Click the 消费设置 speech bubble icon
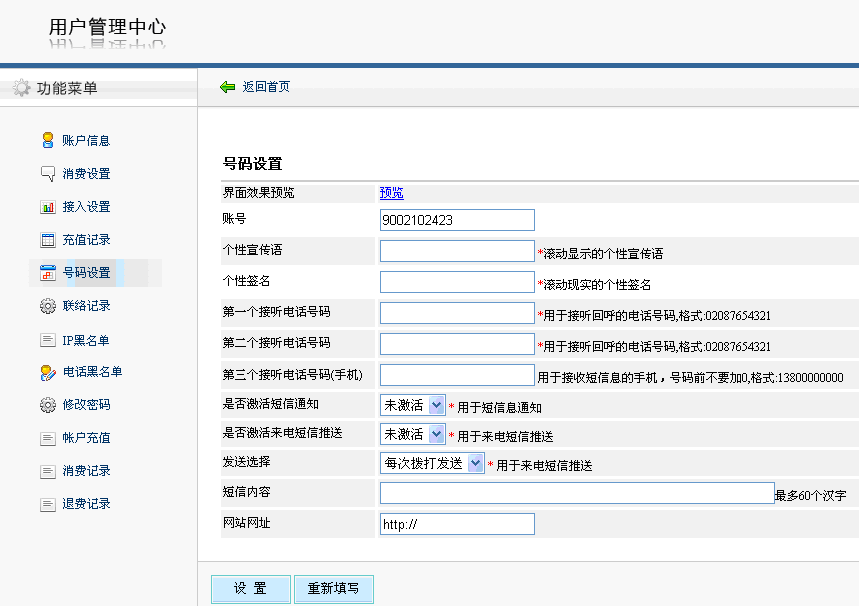The height and width of the screenshot is (606, 859). click(x=47, y=174)
